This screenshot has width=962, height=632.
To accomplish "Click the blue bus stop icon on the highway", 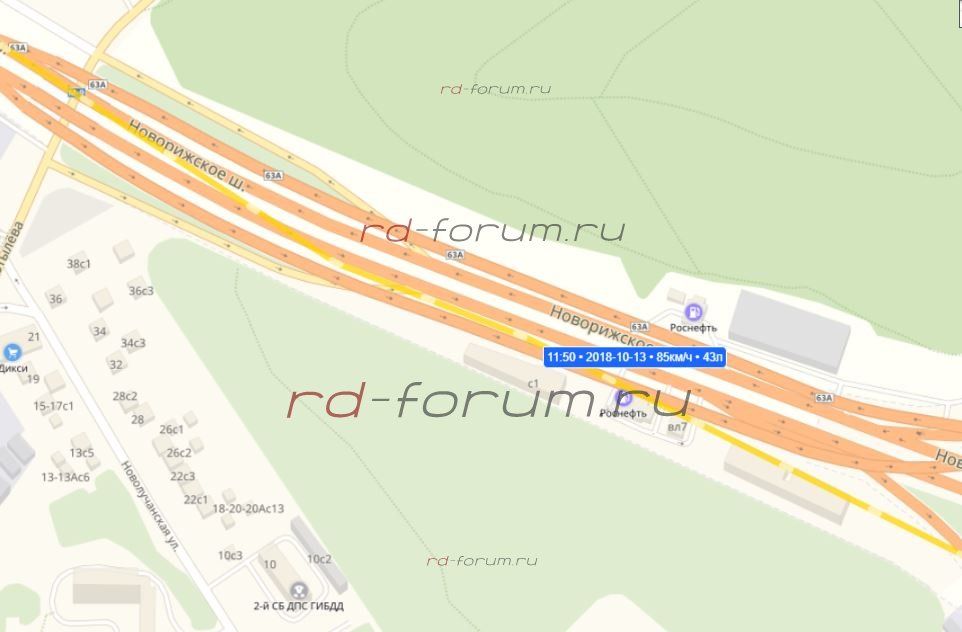I will click(77, 93).
